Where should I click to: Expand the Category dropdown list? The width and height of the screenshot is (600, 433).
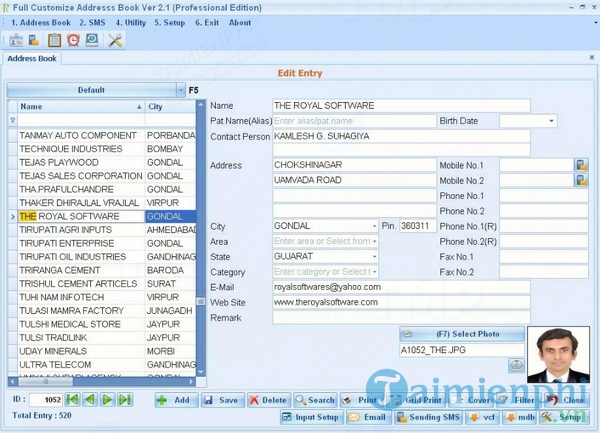(x=374, y=272)
